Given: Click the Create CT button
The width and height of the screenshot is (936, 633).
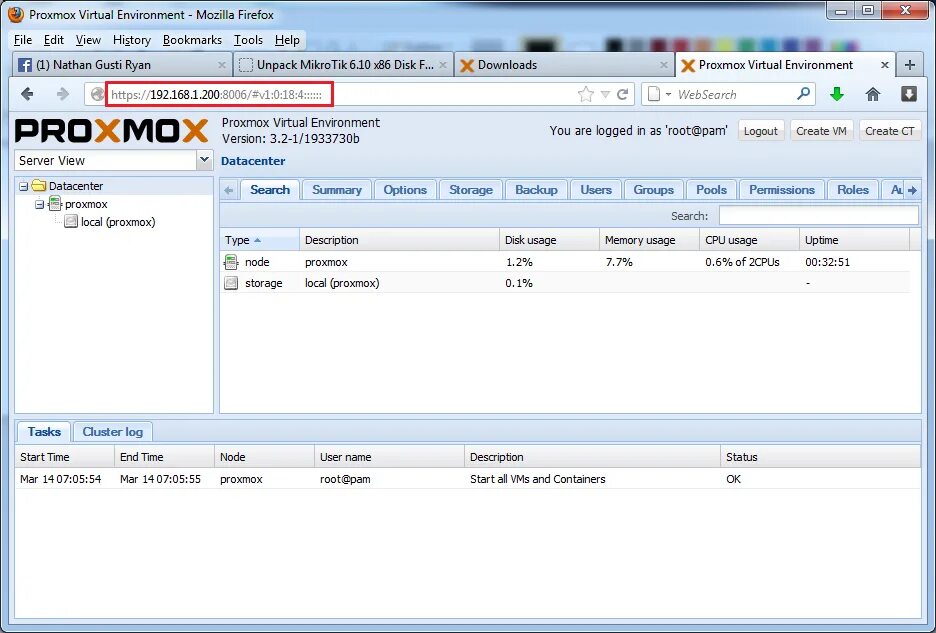Looking at the screenshot, I should (889, 131).
